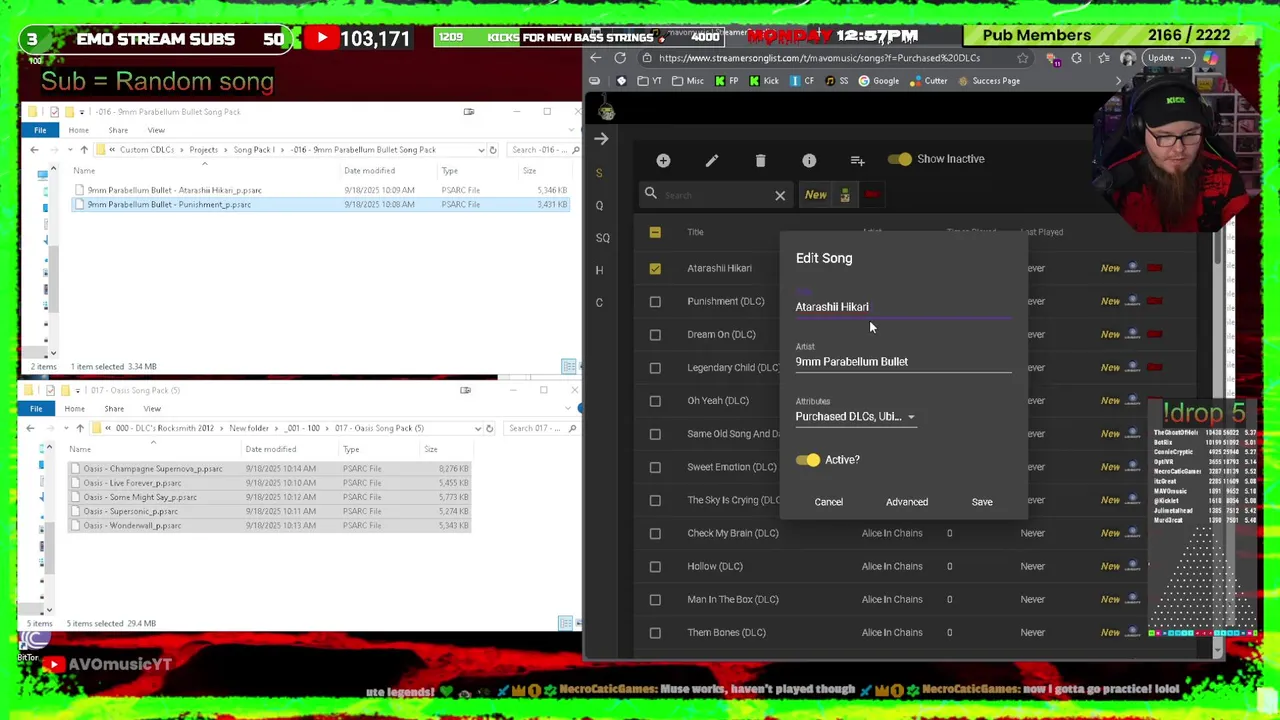This screenshot has width=1280, height=720.
Task: Clear the songlist search with the X
Action: click(x=780, y=195)
